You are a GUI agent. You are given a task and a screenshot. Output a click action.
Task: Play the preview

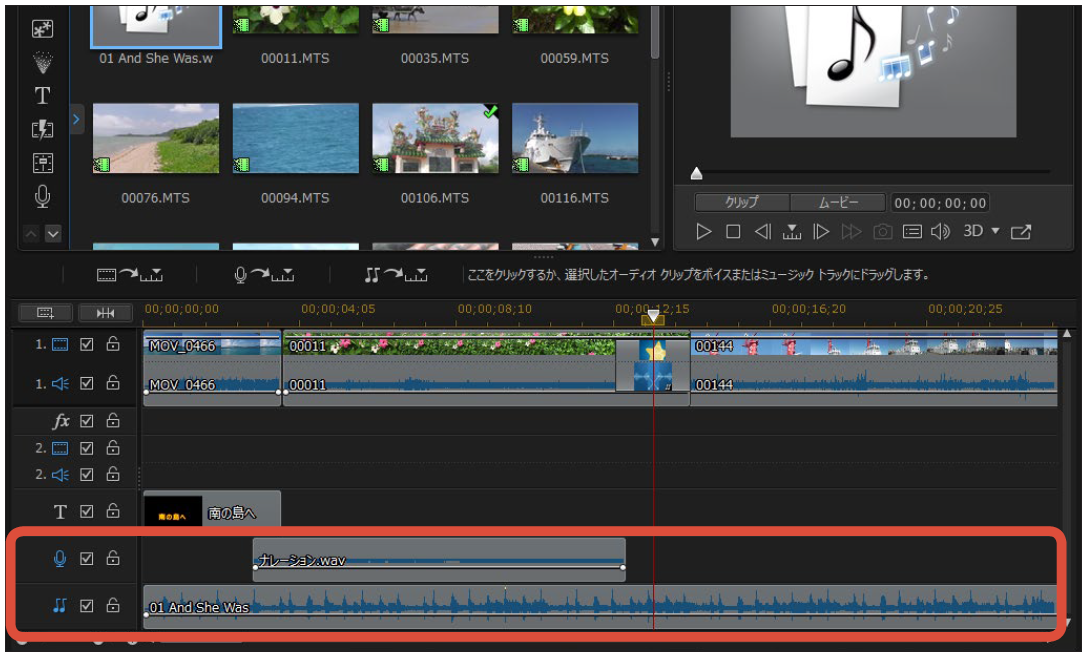click(x=704, y=232)
